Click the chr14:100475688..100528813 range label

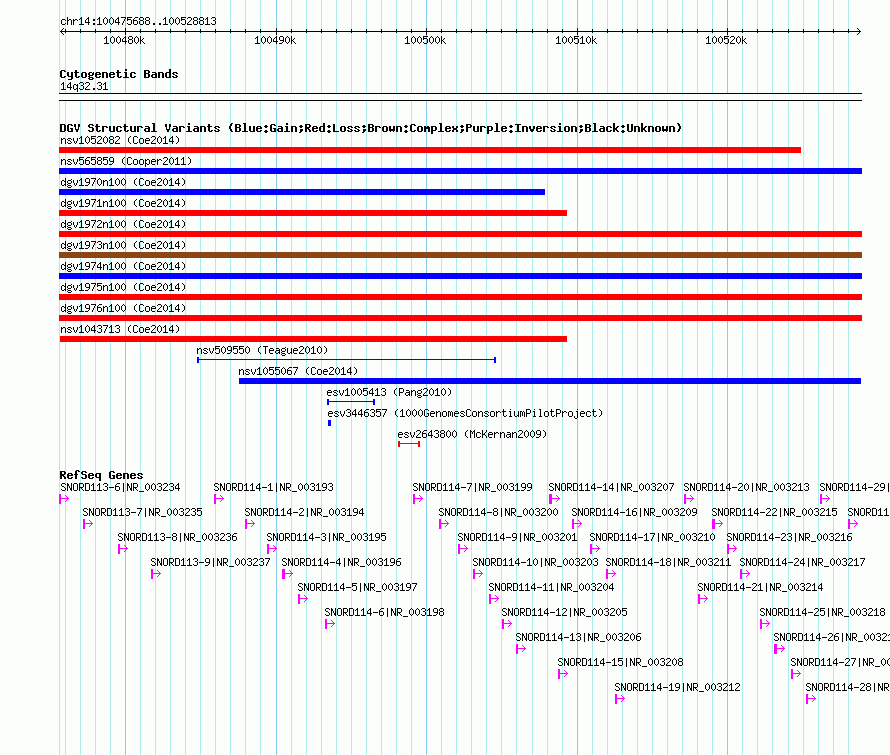coord(138,22)
